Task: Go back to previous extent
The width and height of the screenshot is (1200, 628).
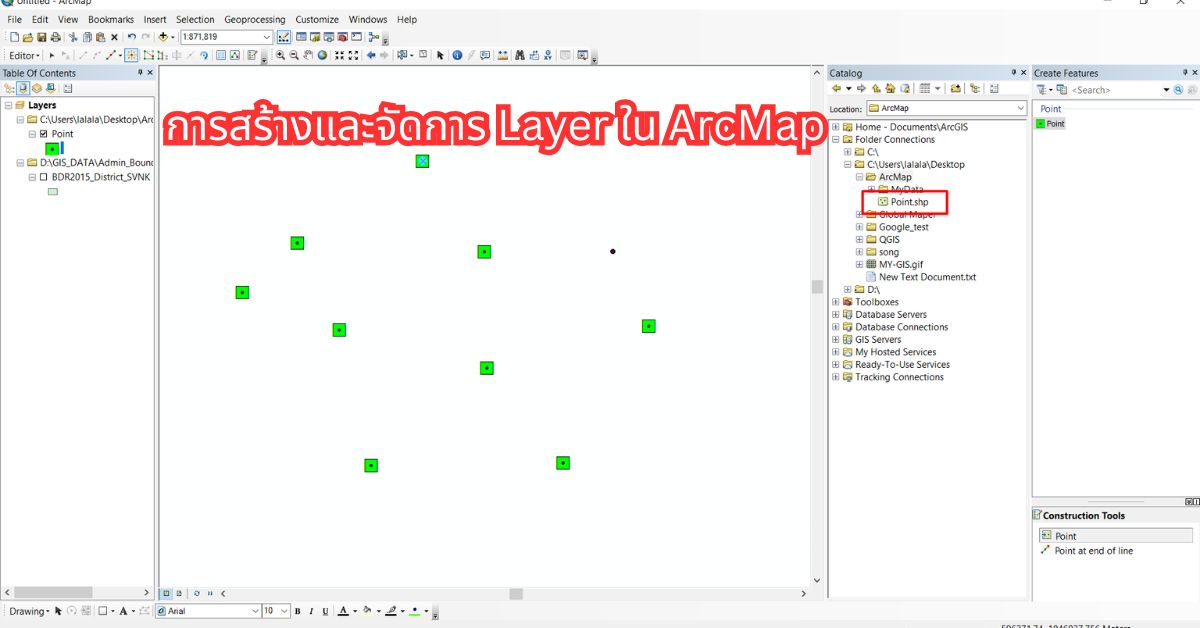Action: 371,55
